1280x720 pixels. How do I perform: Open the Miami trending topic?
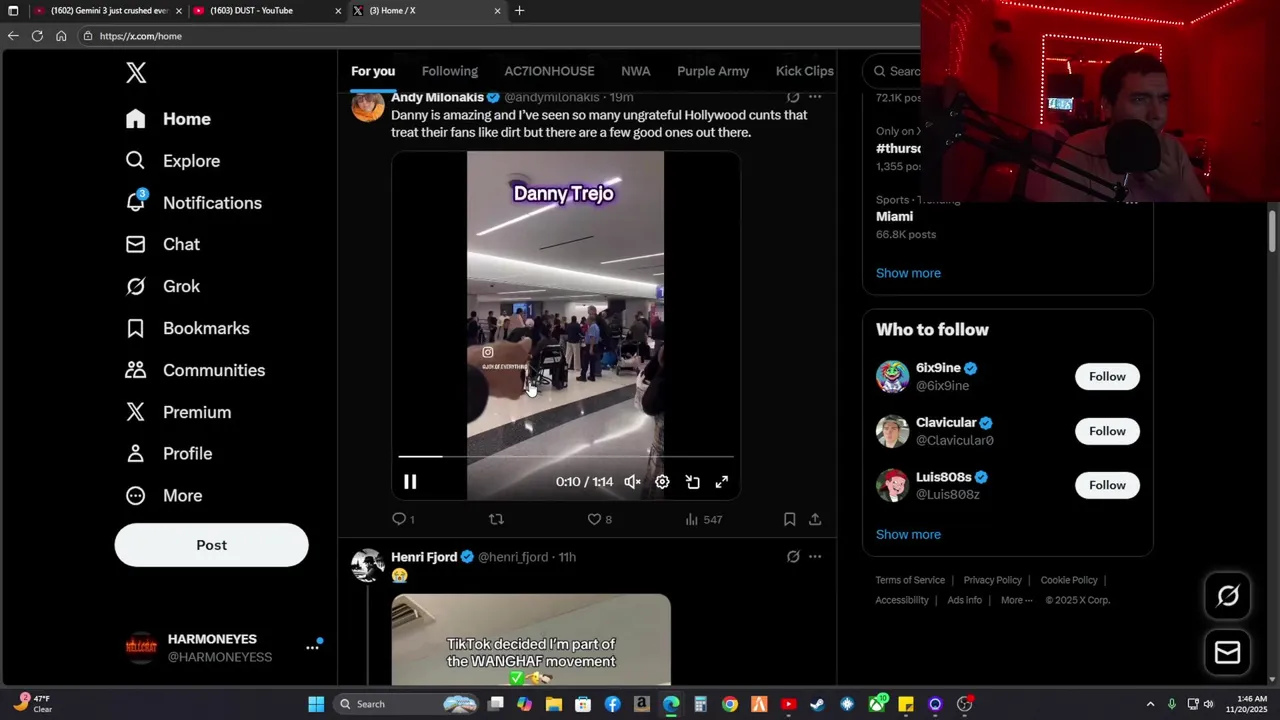coord(894,216)
